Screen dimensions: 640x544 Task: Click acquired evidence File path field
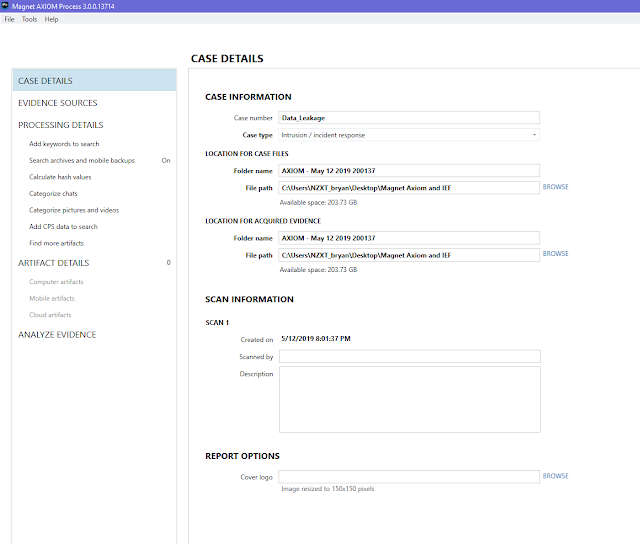pos(409,255)
